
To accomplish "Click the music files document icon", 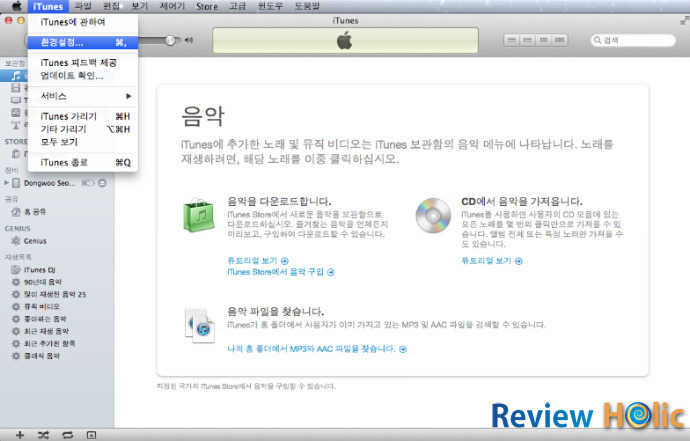I will point(200,326).
